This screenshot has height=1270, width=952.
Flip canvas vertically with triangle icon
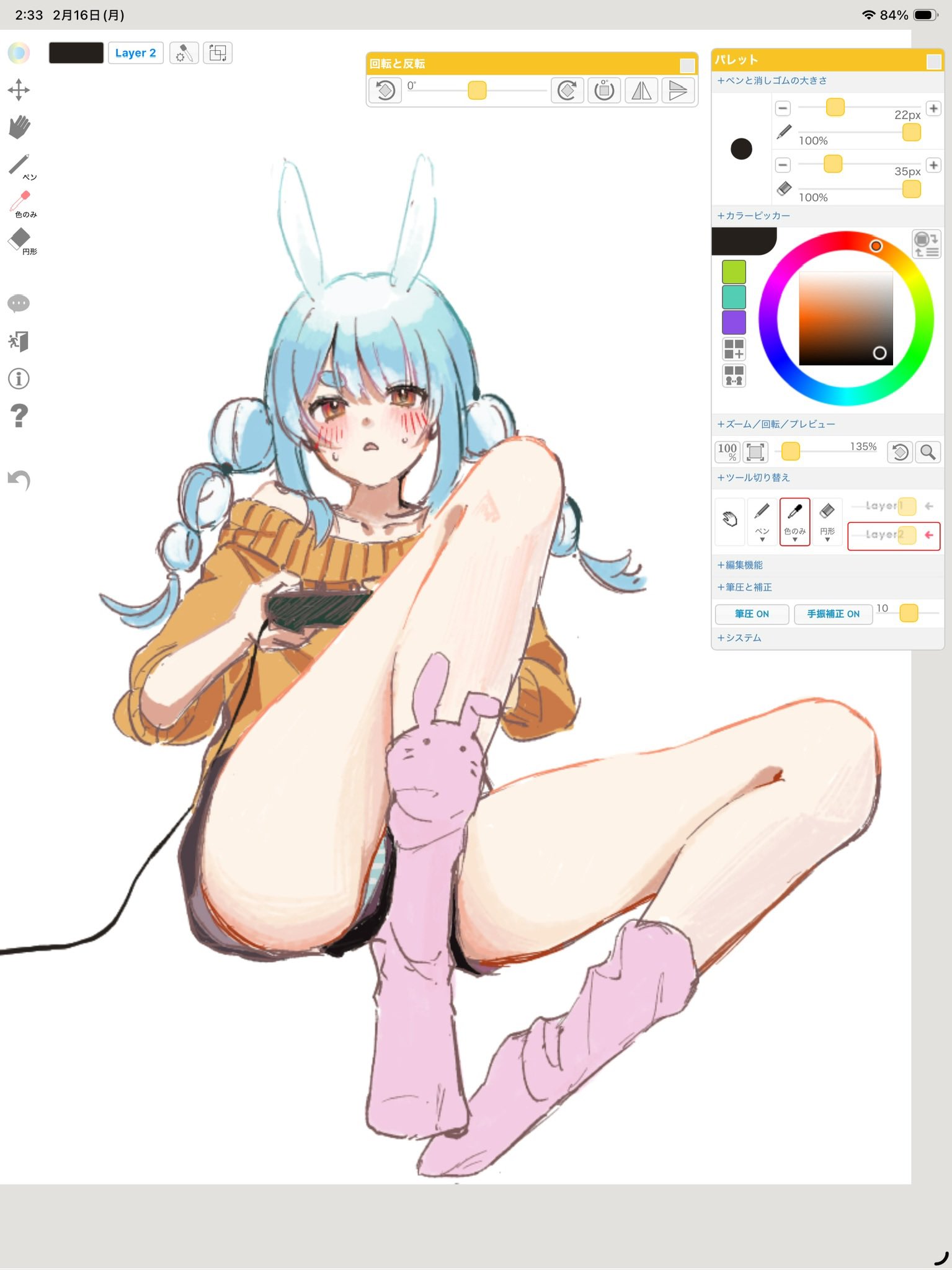(678, 91)
